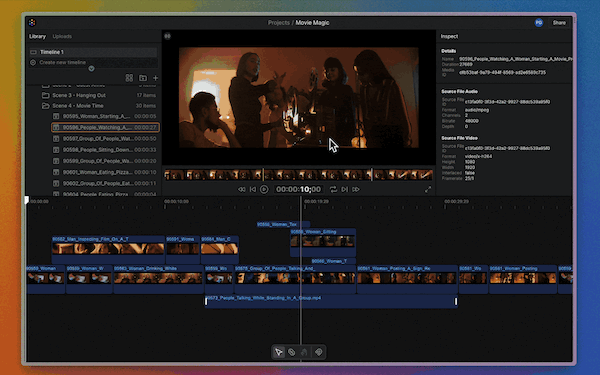
Task: Click the timeline ruler at 00:00:10:00
Action: (x=176, y=201)
